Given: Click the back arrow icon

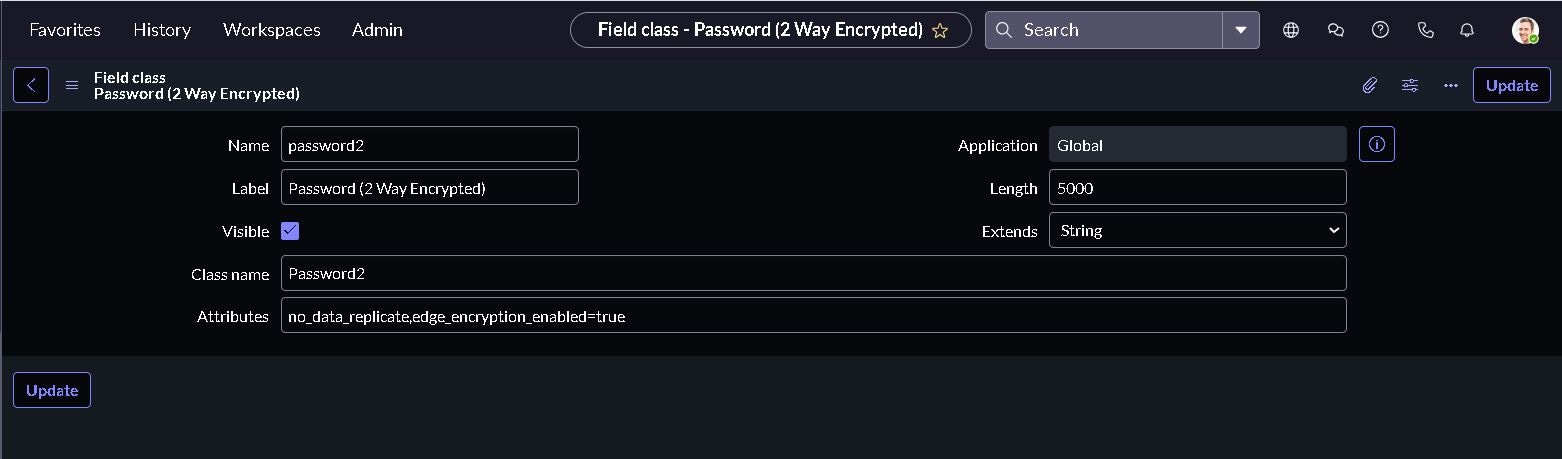Looking at the screenshot, I should (x=31, y=85).
